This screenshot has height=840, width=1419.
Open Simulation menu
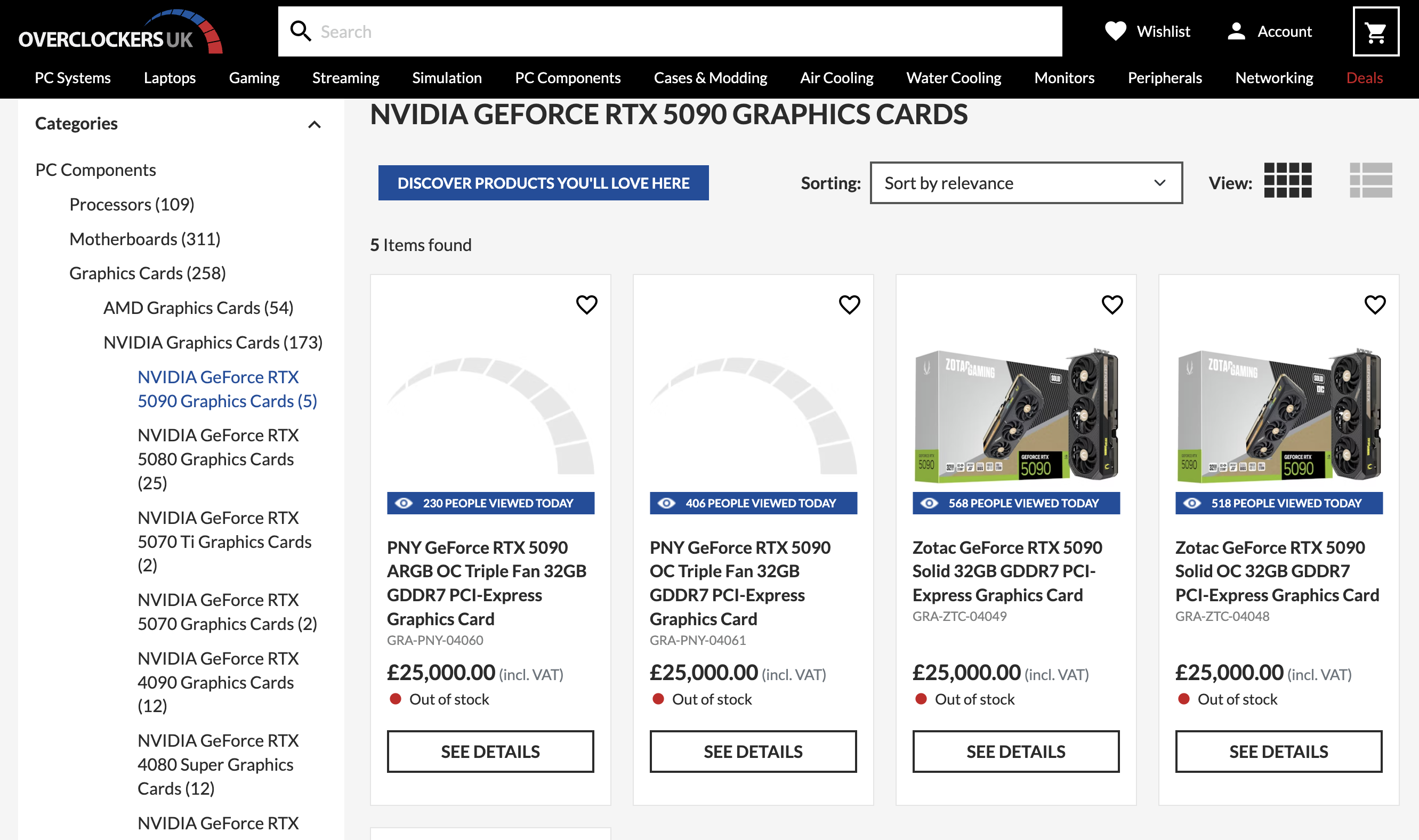pyautogui.click(x=447, y=77)
